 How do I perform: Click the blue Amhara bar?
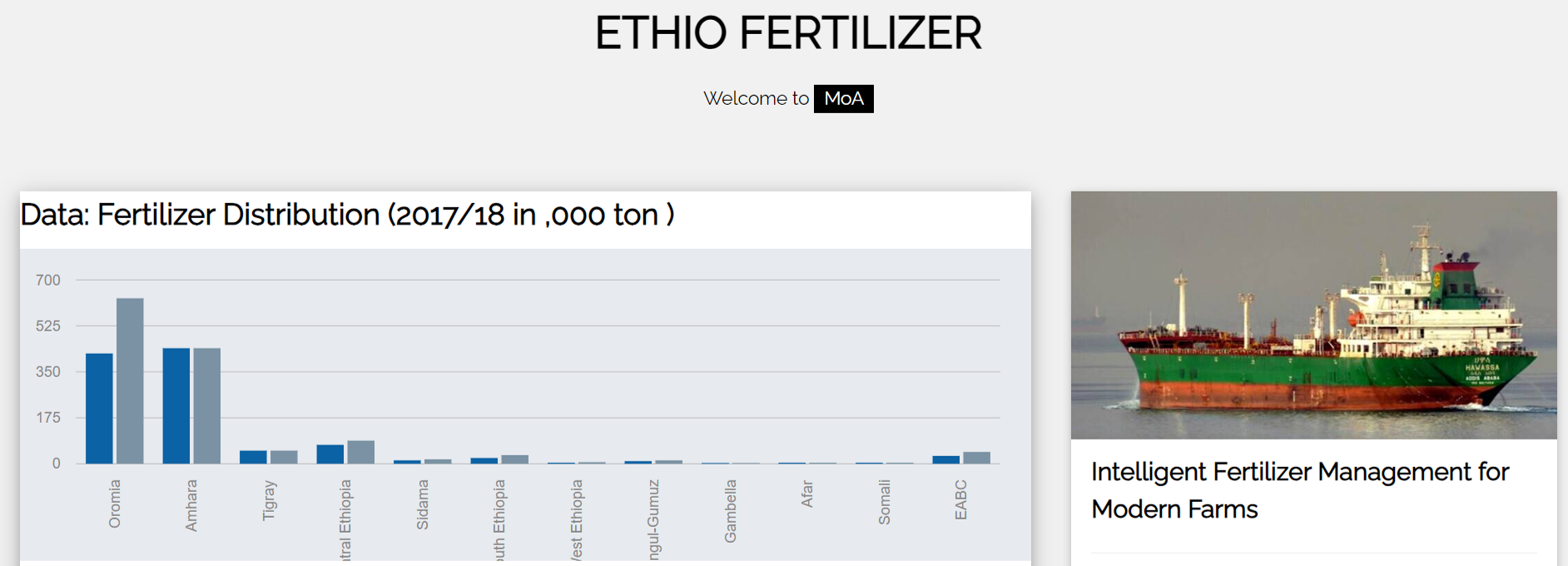coord(176,405)
